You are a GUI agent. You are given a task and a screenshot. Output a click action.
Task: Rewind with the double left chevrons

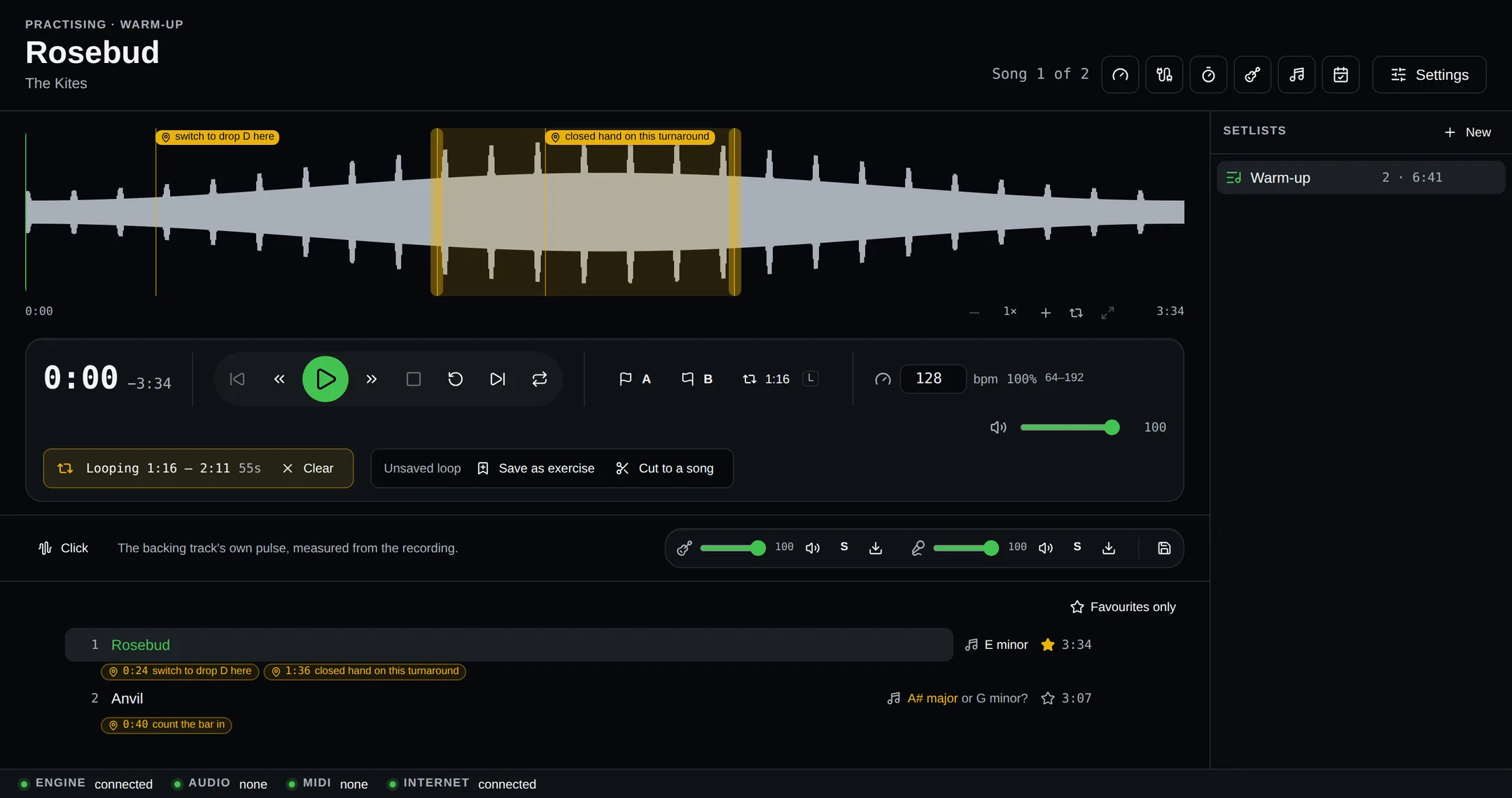pos(279,379)
